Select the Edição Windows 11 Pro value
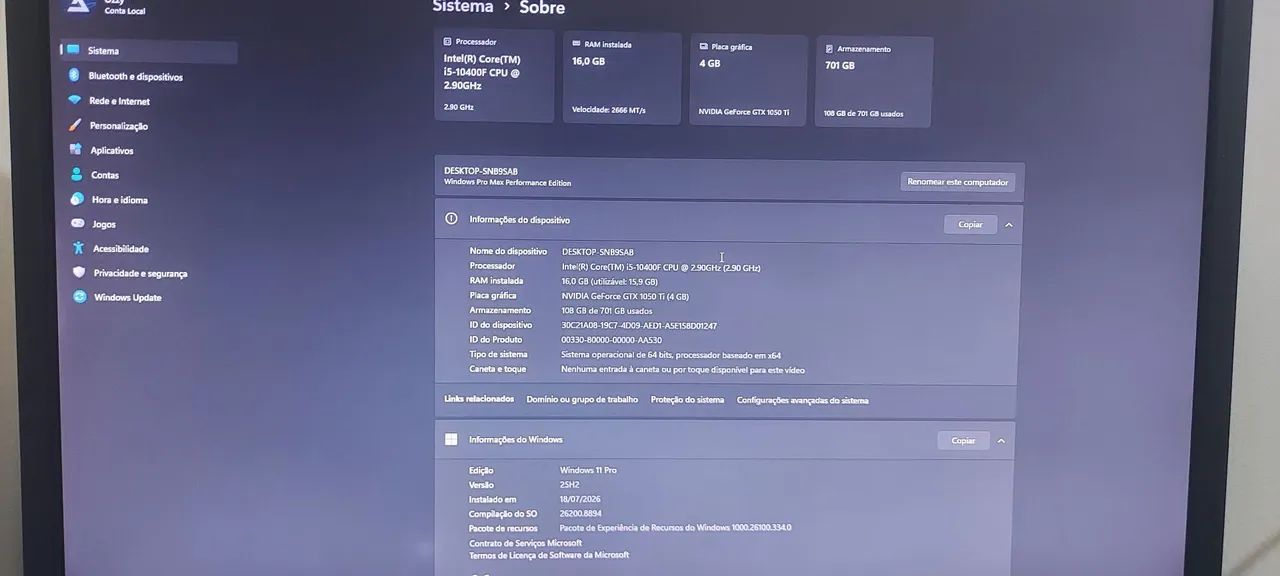1280x576 pixels. [x=588, y=470]
